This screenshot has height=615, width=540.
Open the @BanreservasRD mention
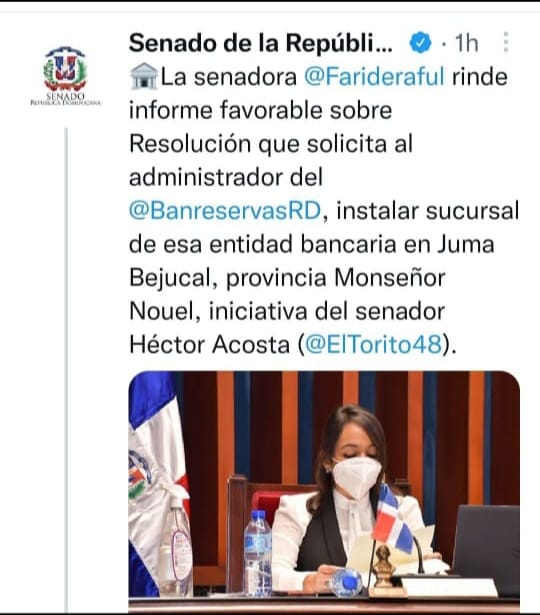coord(225,211)
